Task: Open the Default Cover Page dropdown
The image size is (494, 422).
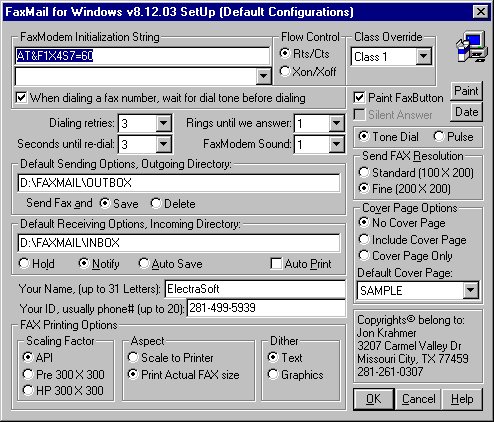Action: pyautogui.click(x=470, y=290)
